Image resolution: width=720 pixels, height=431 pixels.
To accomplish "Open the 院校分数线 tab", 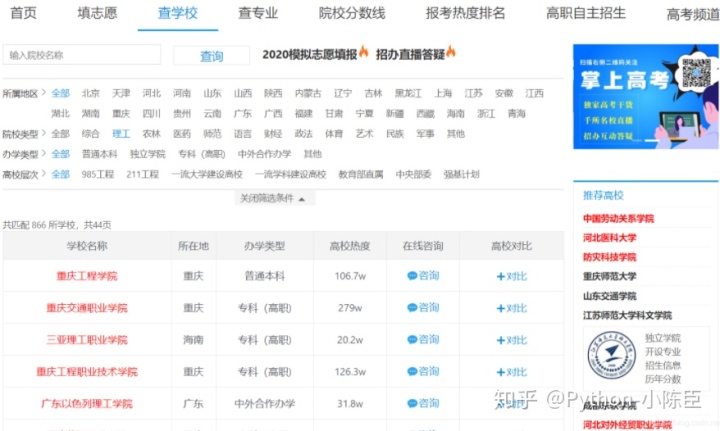I will click(352, 13).
